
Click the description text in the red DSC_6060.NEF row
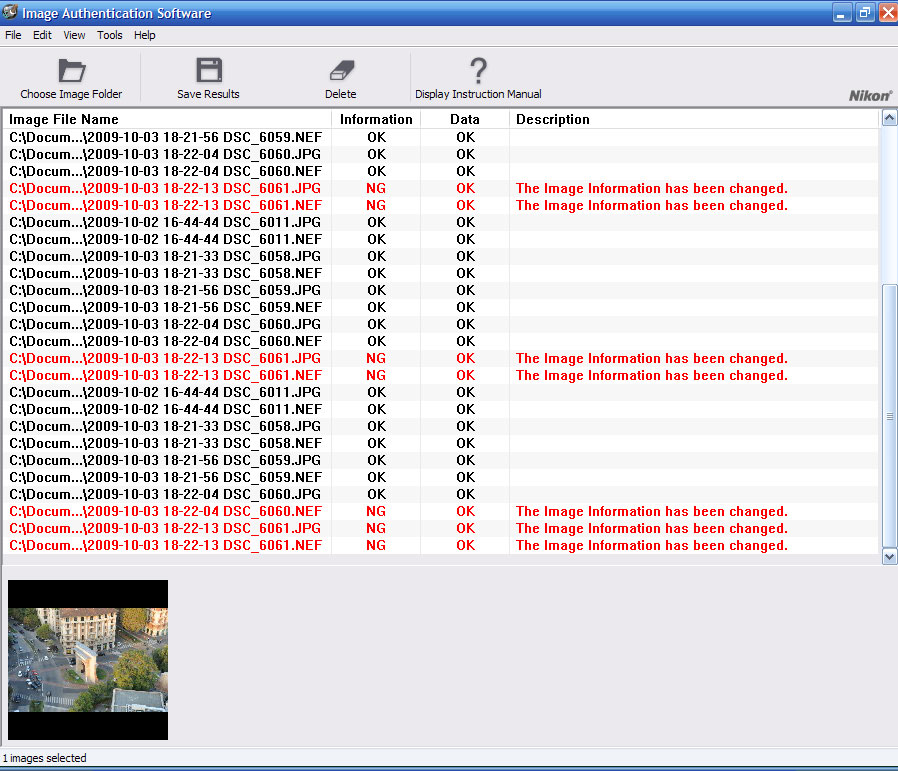(652, 511)
